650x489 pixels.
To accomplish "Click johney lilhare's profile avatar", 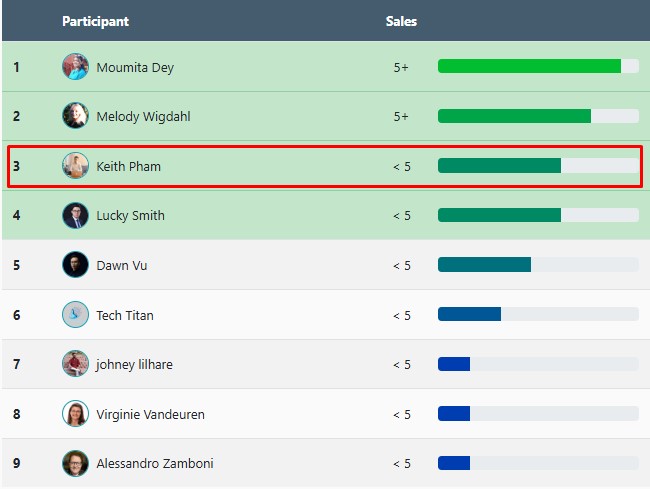I will coord(75,364).
